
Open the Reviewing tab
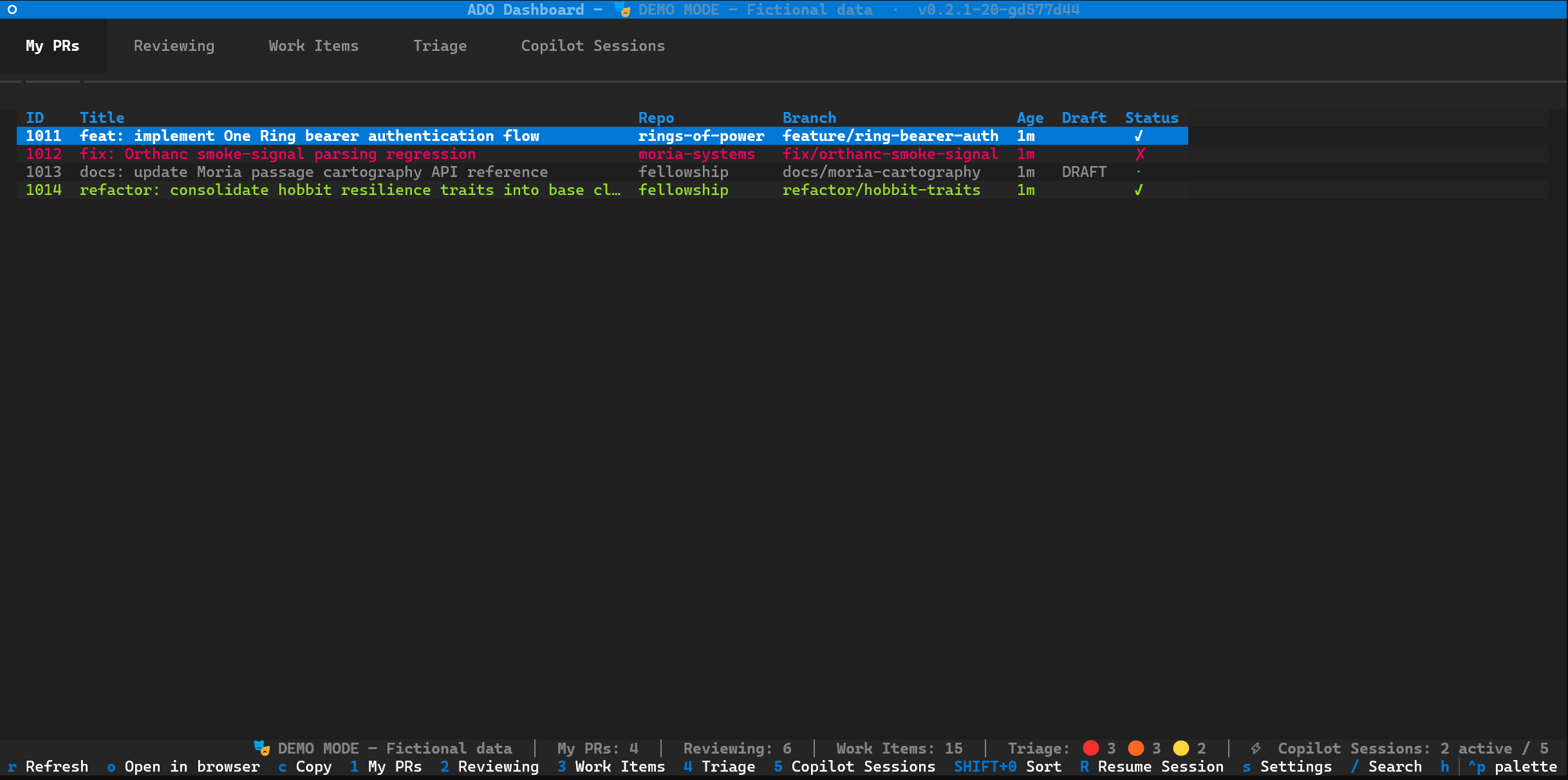pos(174,46)
